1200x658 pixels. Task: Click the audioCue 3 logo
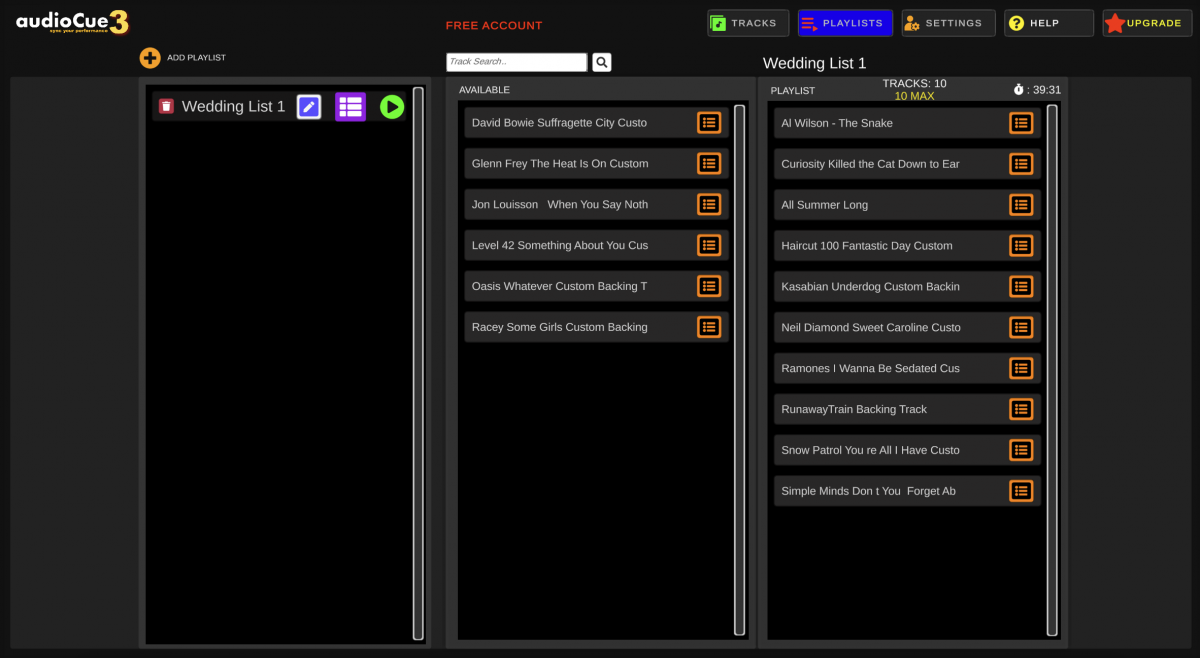(x=72, y=22)
